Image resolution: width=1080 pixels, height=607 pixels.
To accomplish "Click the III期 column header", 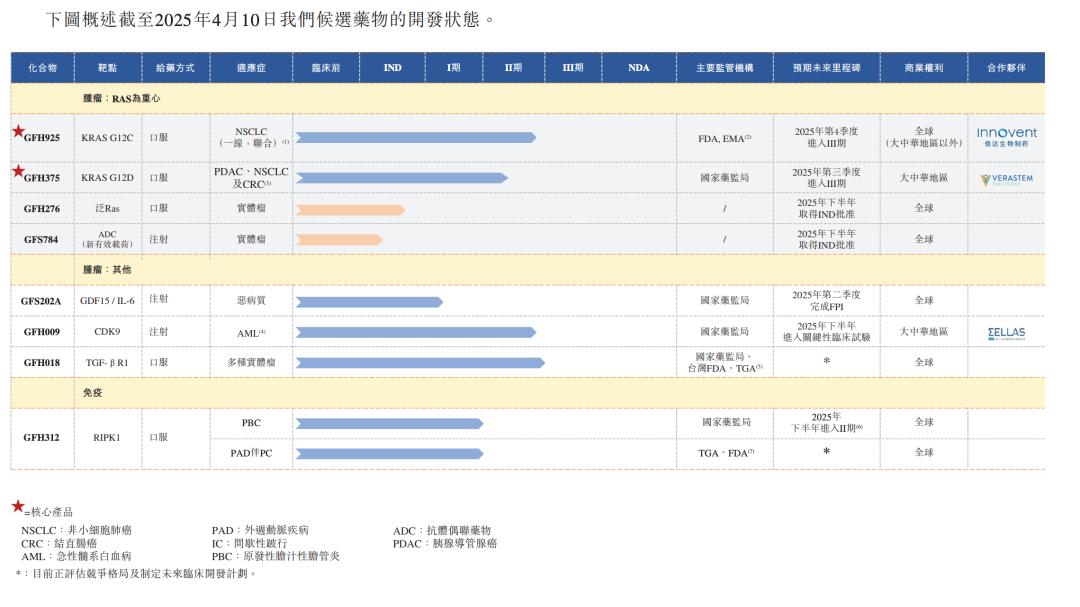I will pyautogui.click(x=573, y=68).
